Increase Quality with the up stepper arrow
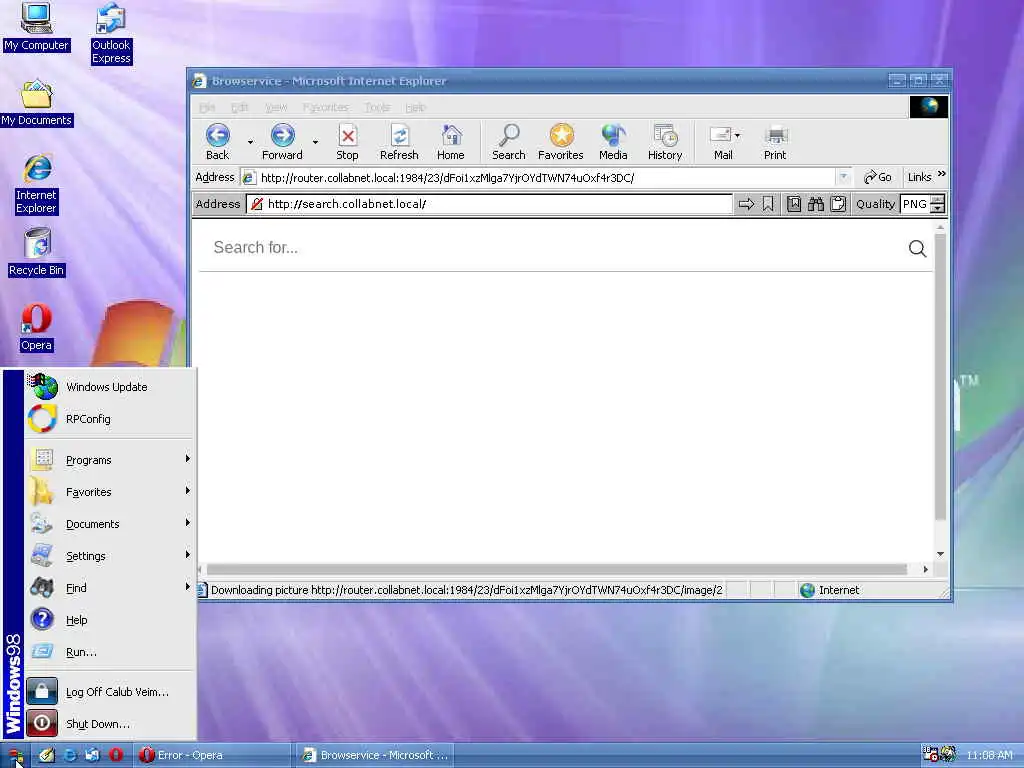The width and height of the screenshot is (1024, 768). coord(938,200)
